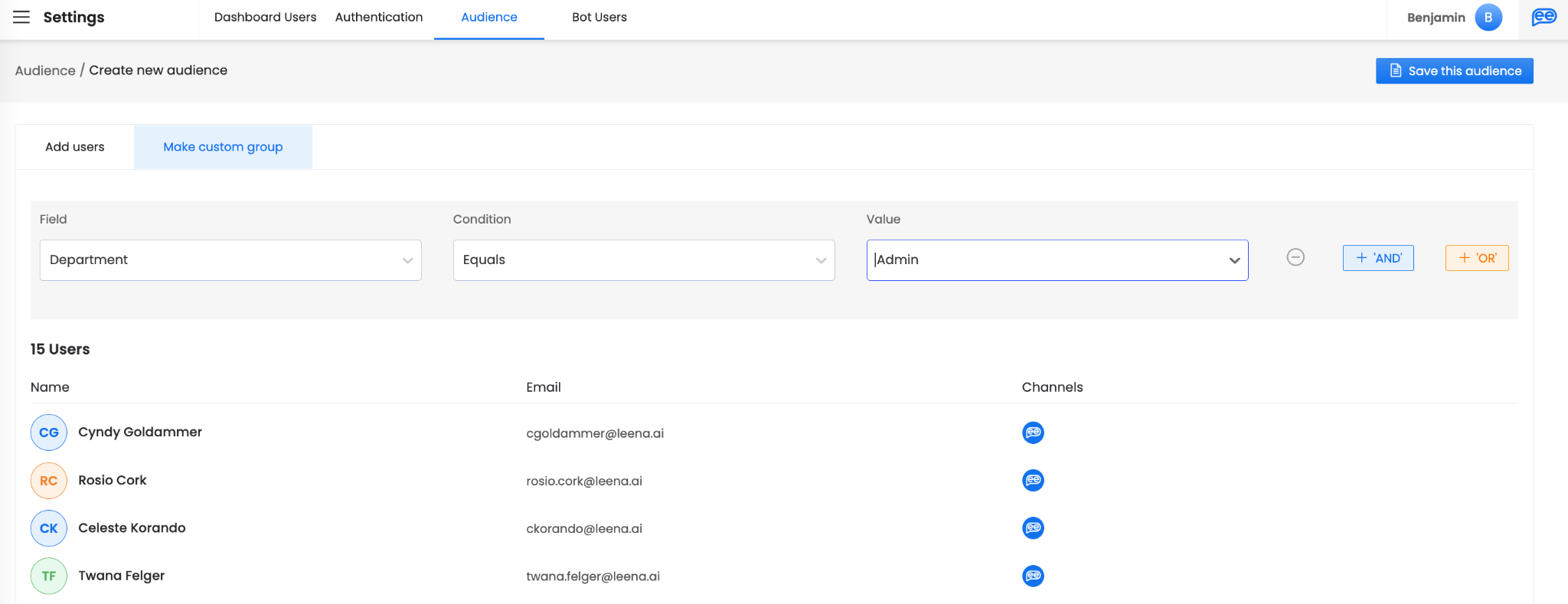This screenshot has height=604, width=1568.
Task: Open the hamburger menu icon
Action: (21, 17)
